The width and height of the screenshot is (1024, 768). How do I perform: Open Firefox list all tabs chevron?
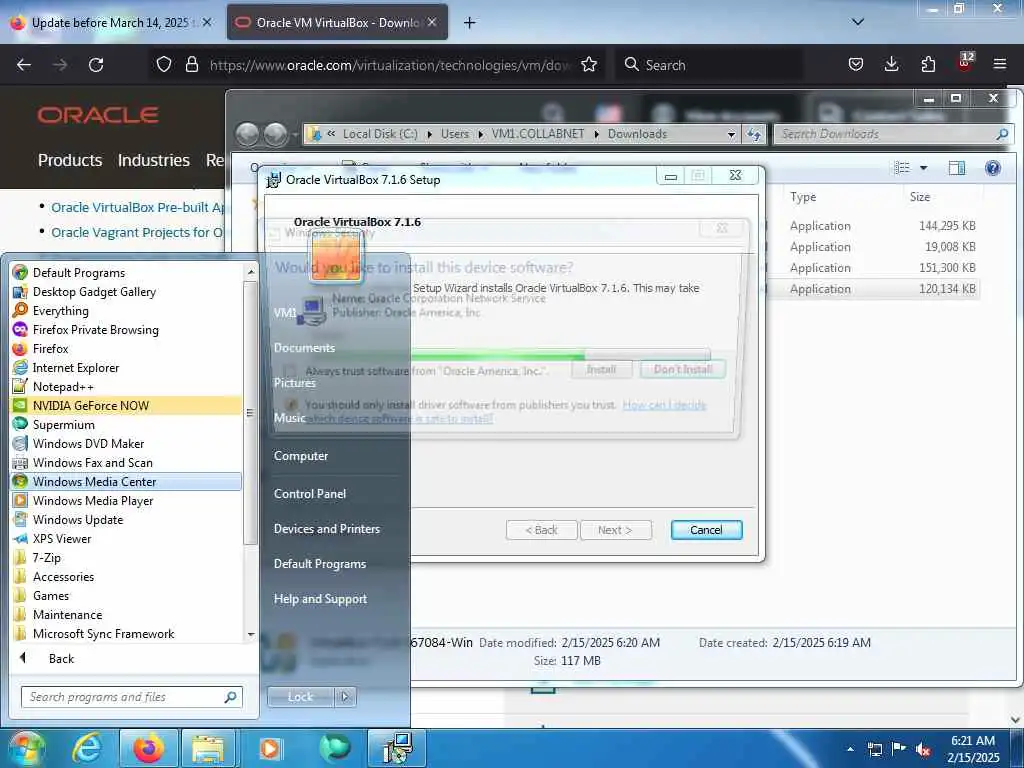tap(858, 22)
